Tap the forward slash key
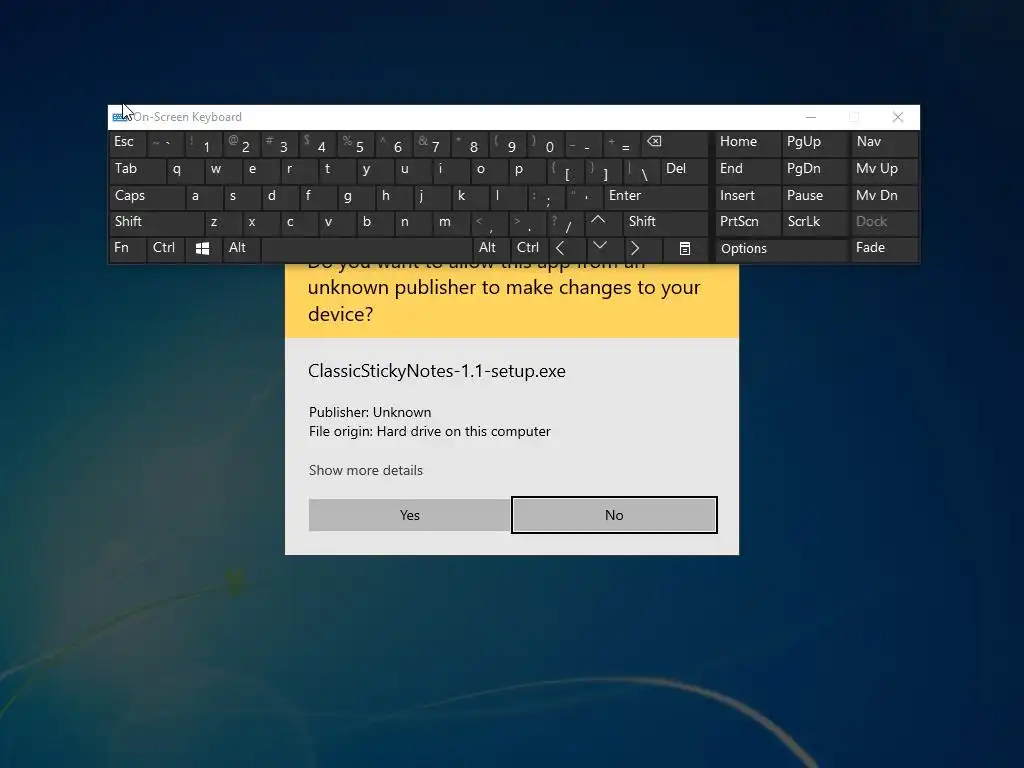Image resolution: width=1024 pixels, height=768 pixels. (566, 223)
